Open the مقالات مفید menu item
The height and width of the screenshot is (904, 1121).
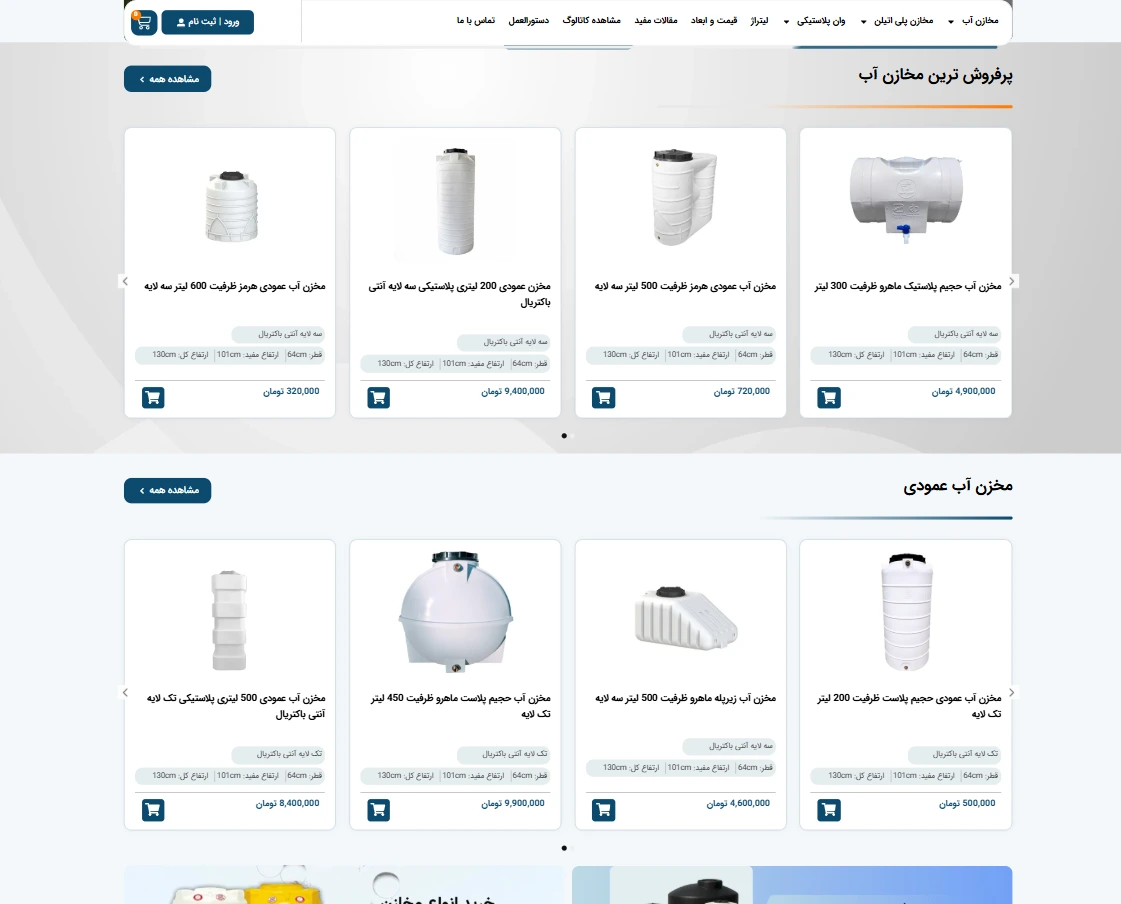click(x=656, y=21)
